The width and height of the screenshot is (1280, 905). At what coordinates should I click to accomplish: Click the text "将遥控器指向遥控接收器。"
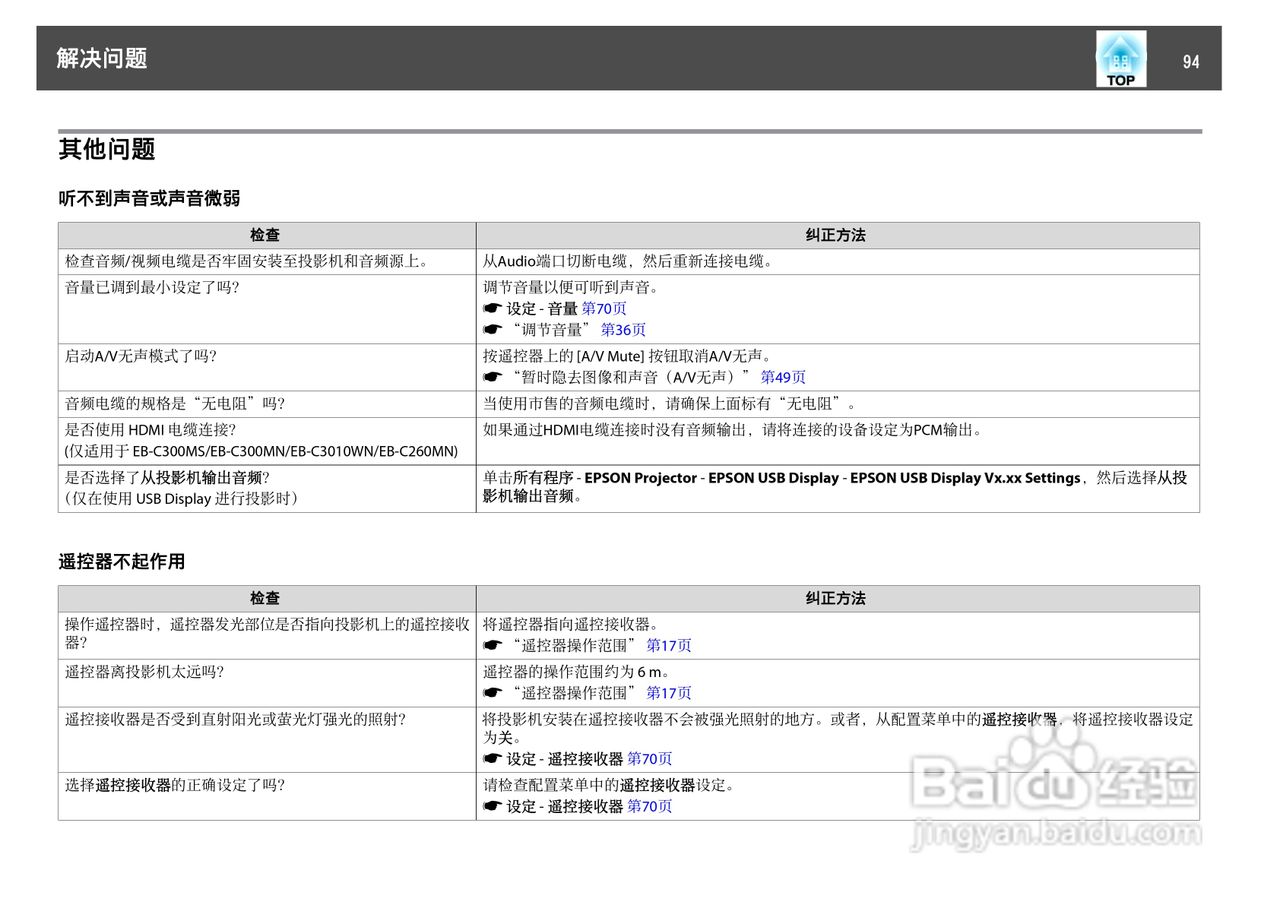pos(571,625)
